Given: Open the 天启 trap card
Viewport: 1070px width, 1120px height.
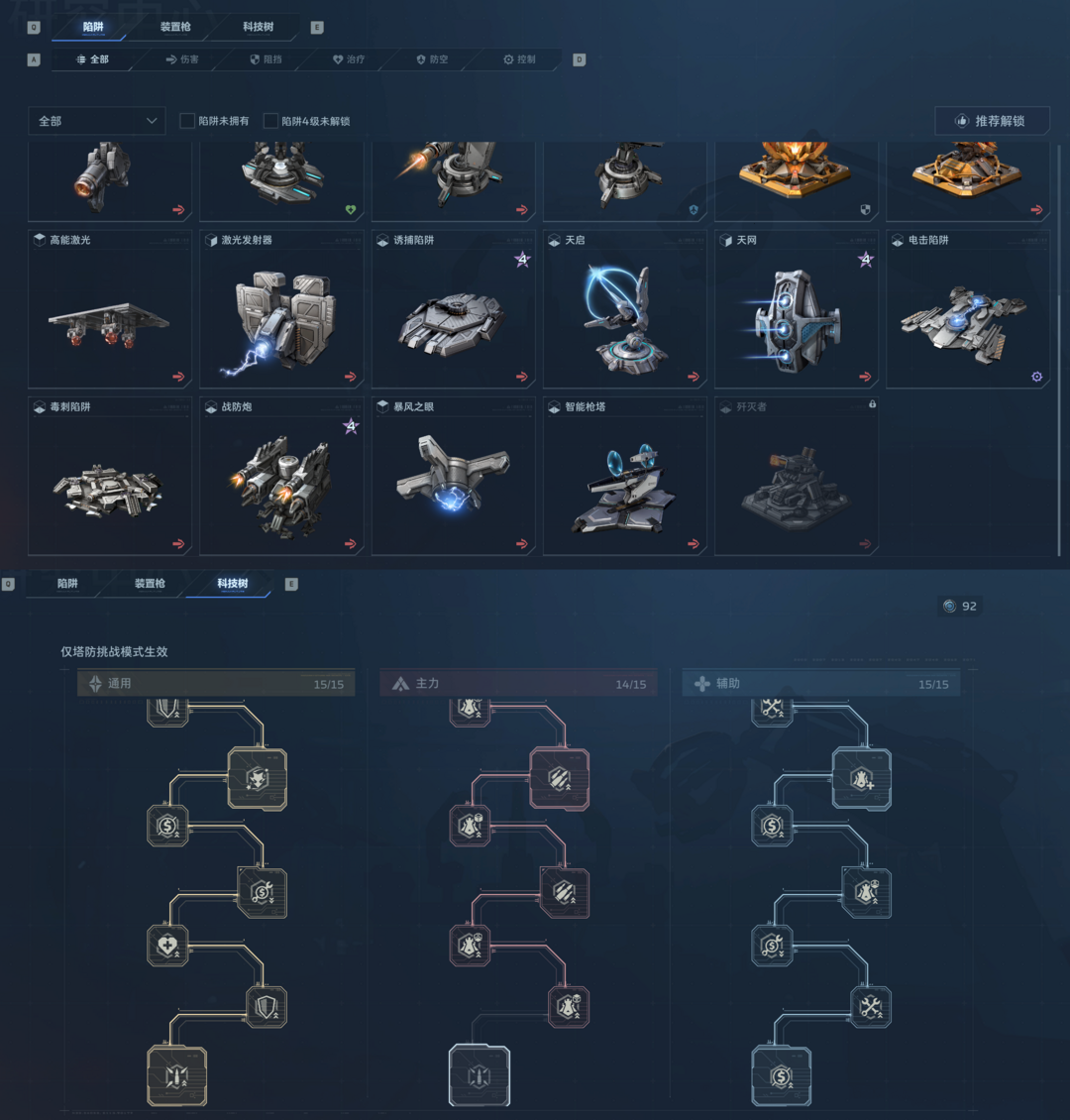Looking at the screenshot, I should [624, 308].
